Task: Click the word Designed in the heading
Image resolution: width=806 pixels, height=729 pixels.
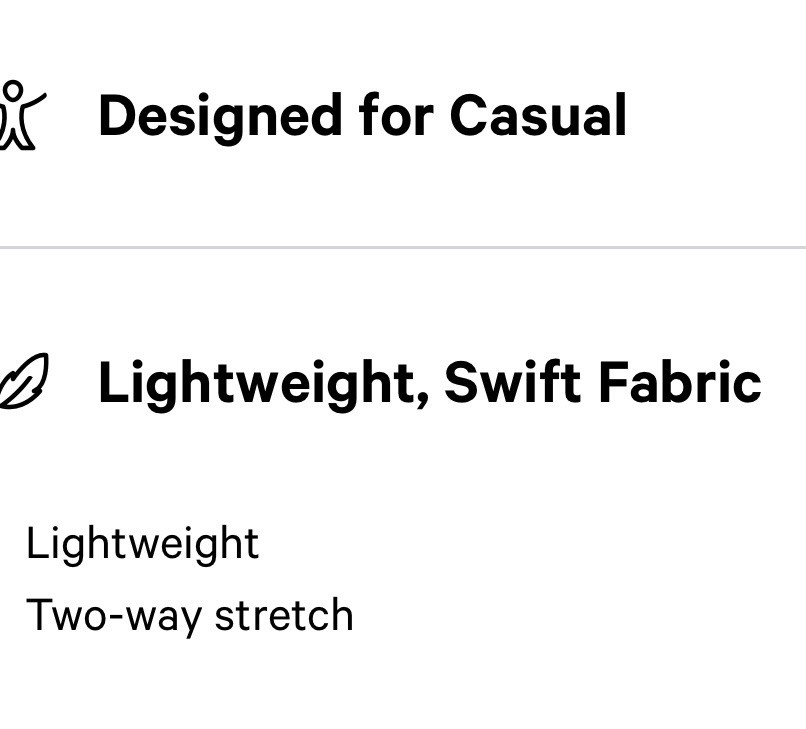Action: tap(220, 119)
